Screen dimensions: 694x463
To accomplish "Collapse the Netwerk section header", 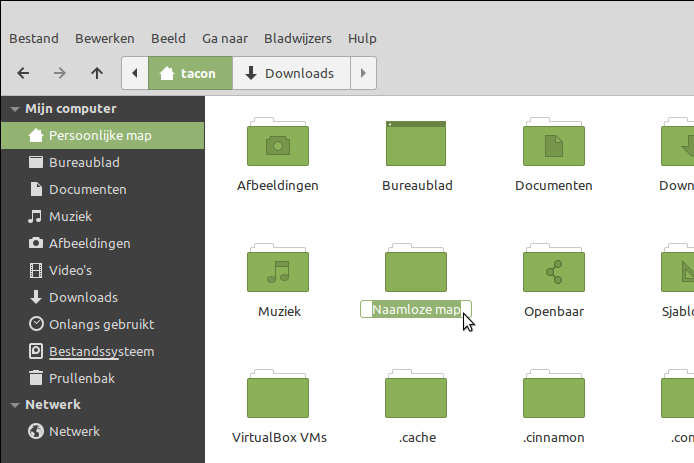I will pos(15,405).
